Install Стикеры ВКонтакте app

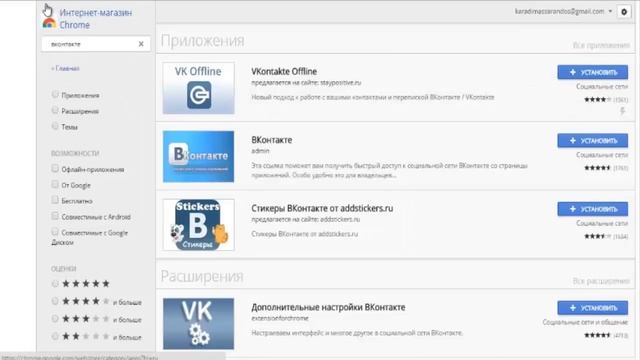click(593, 209)
